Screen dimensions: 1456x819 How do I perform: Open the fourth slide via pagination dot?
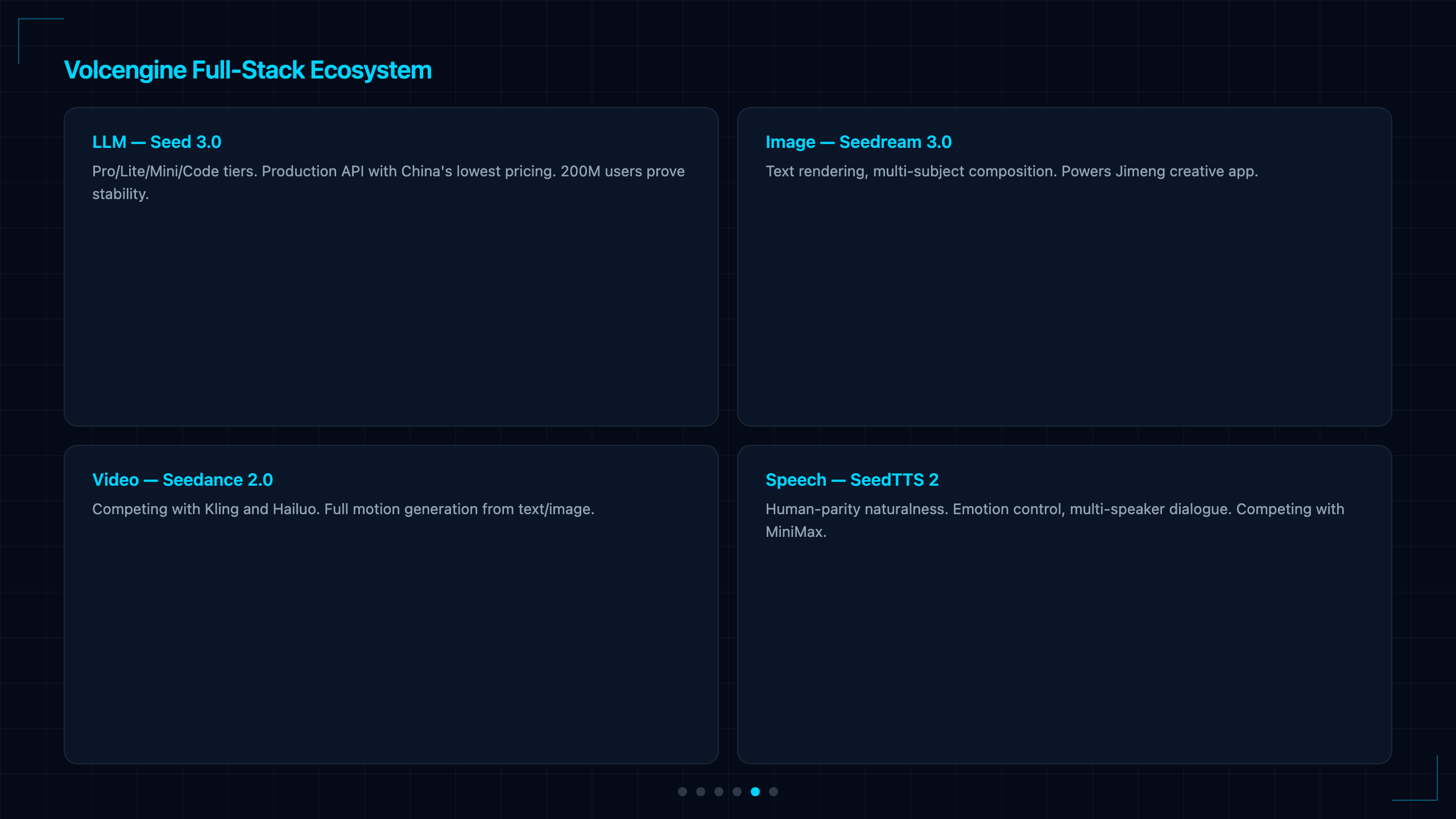click(x=737, y=792)
